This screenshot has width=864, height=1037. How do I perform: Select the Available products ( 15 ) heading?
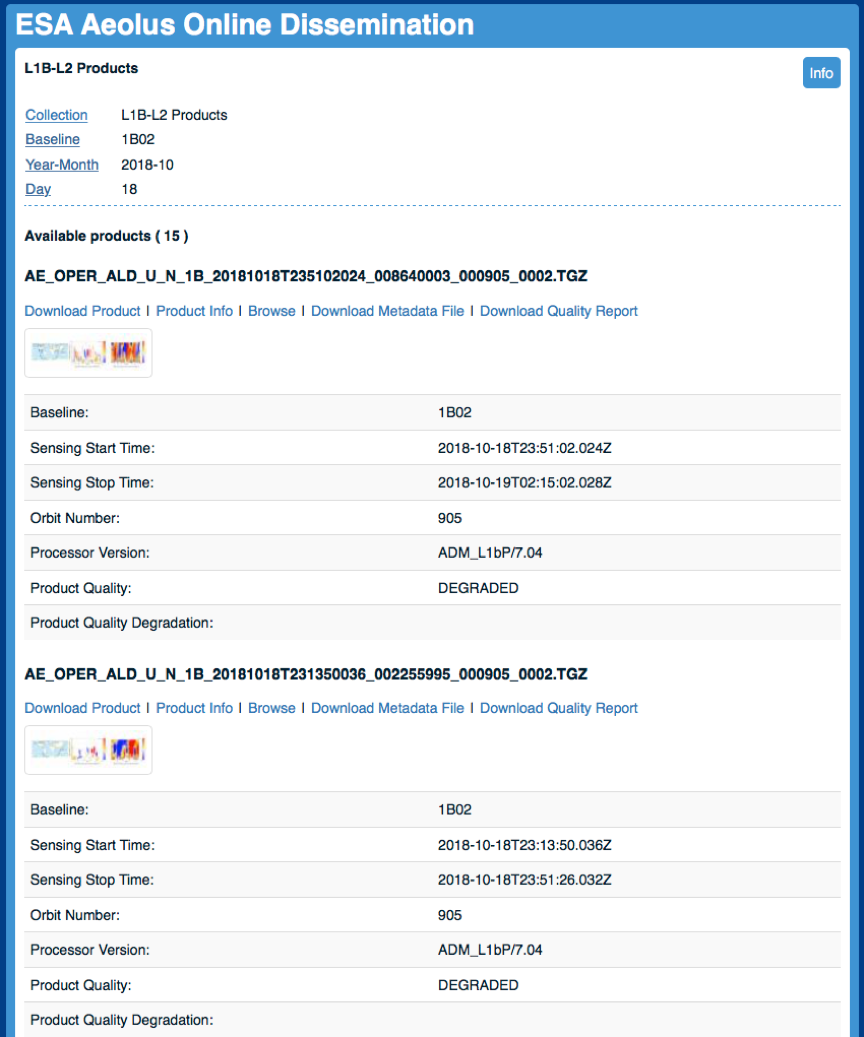click(x=107, y=236)
